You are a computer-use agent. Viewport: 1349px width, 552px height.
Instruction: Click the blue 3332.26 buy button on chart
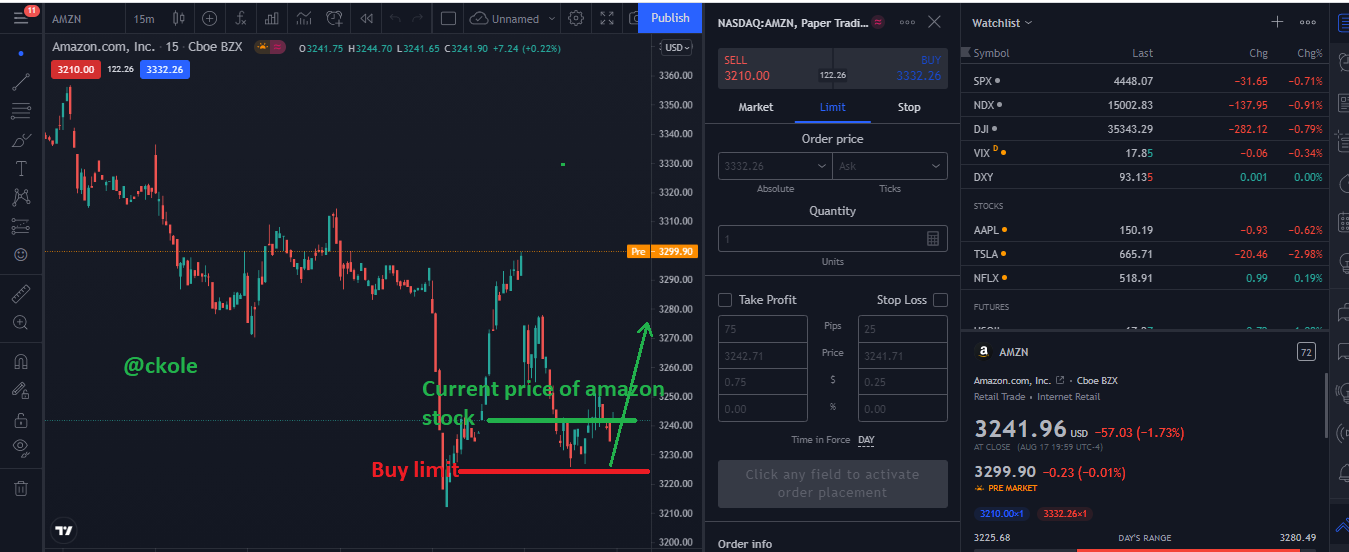[166, 69]
